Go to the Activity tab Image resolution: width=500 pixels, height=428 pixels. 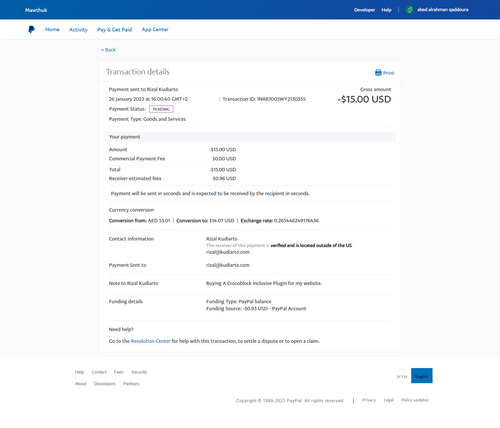click(78, 30)
